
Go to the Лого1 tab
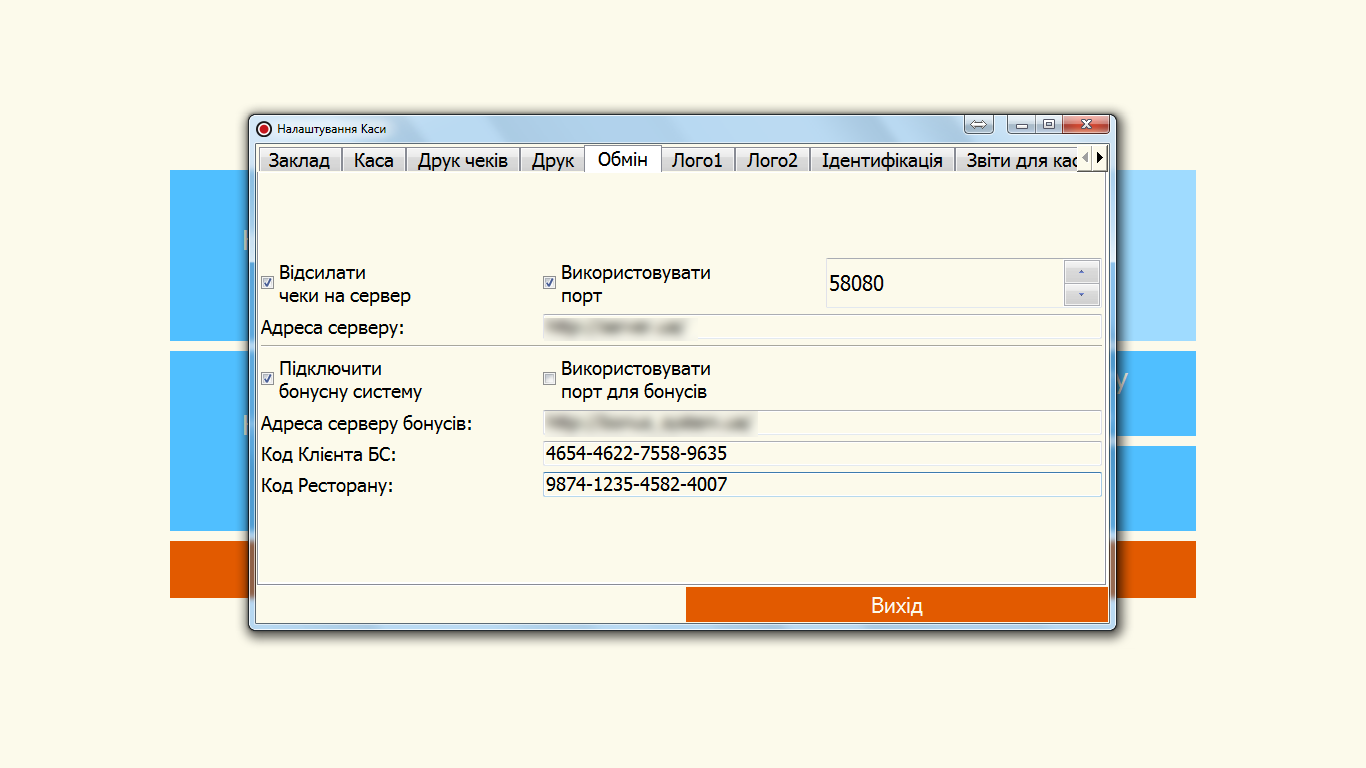(x=697, y=161)
